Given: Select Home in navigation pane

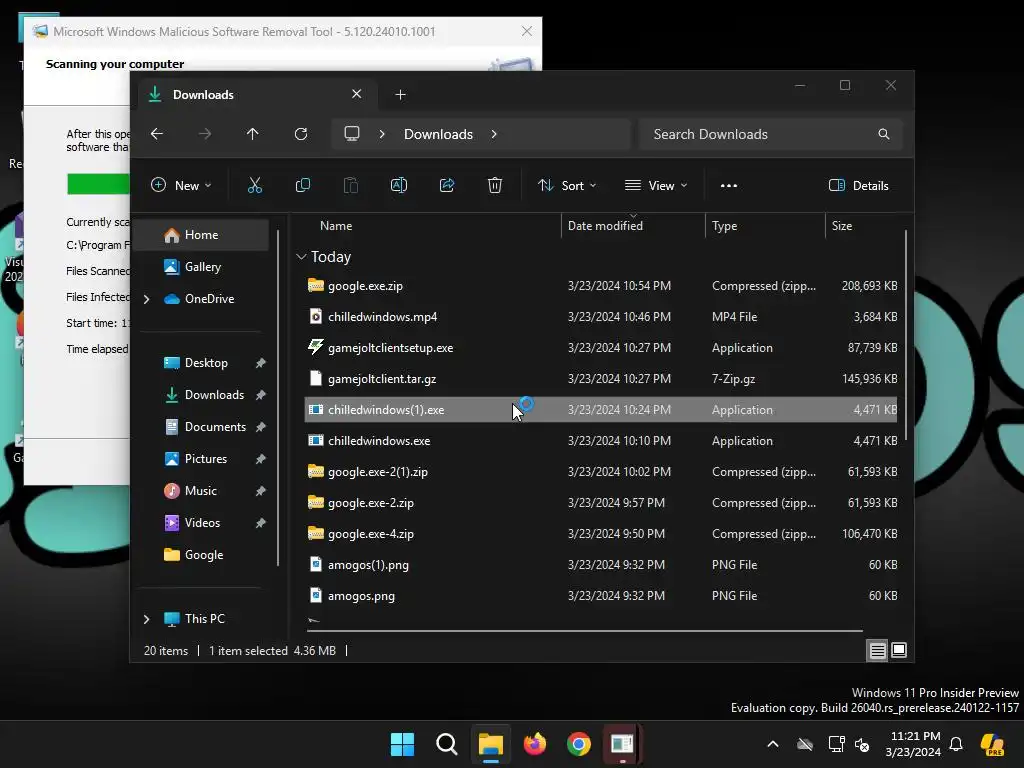Looking at the screenshot, I should (201, 235).
